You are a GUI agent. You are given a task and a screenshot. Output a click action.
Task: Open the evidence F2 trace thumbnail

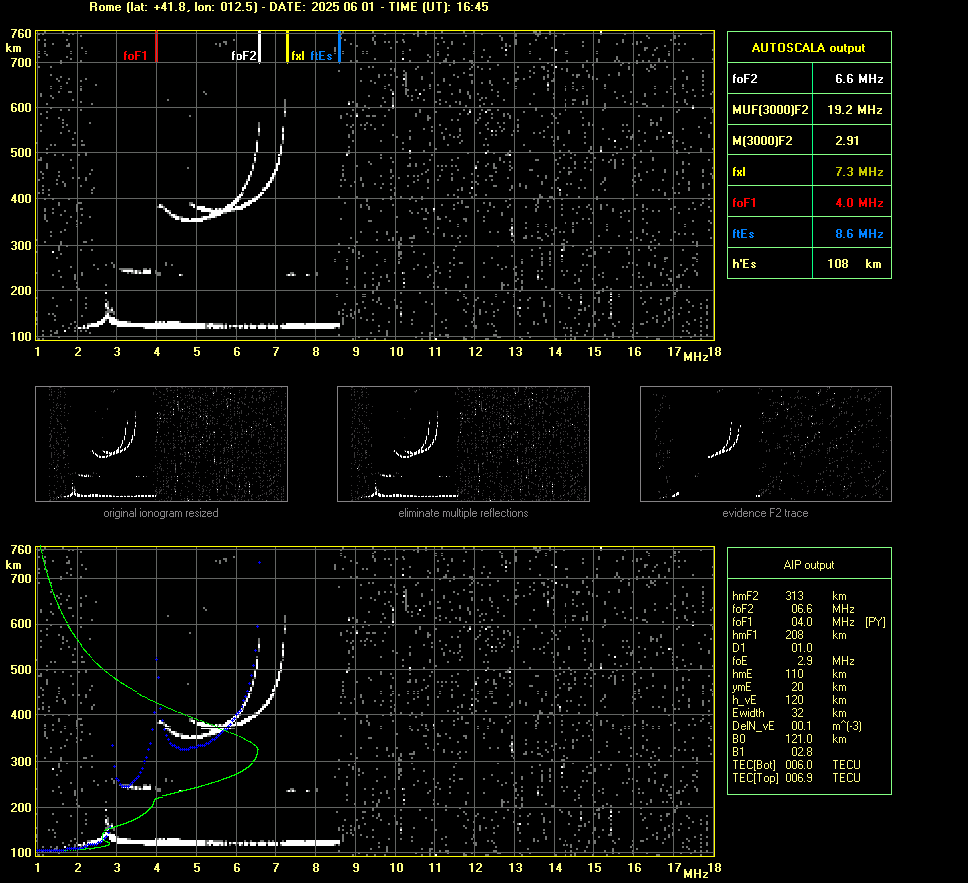pyautogui.click(x=766, y=444)
